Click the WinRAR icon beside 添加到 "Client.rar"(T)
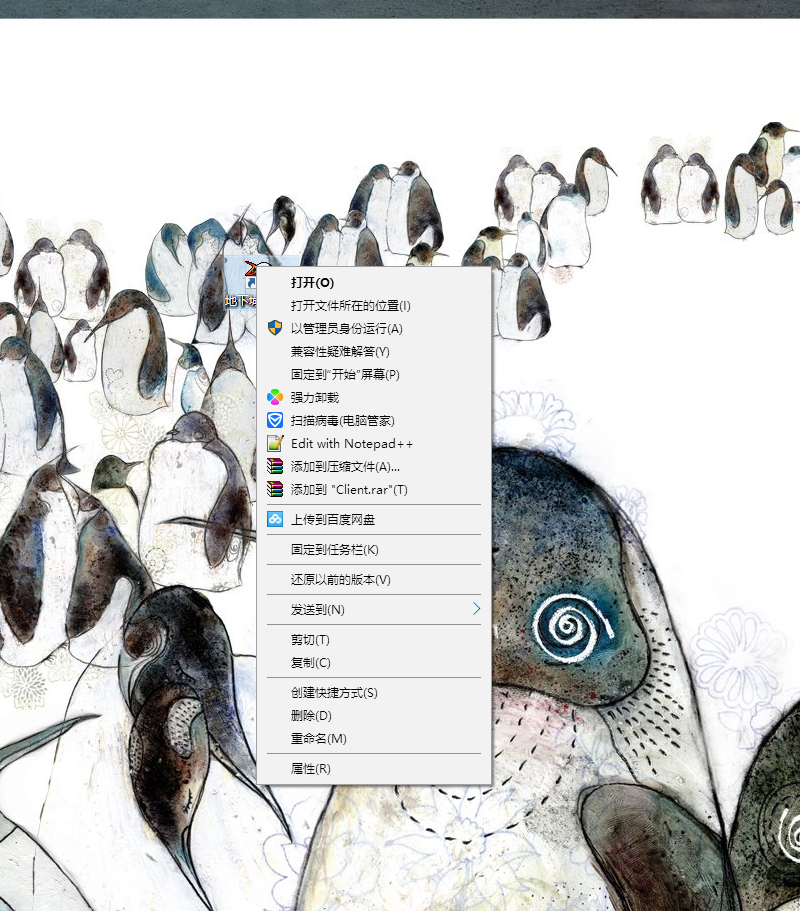This screenshot has height=911, width=800. 275,489
